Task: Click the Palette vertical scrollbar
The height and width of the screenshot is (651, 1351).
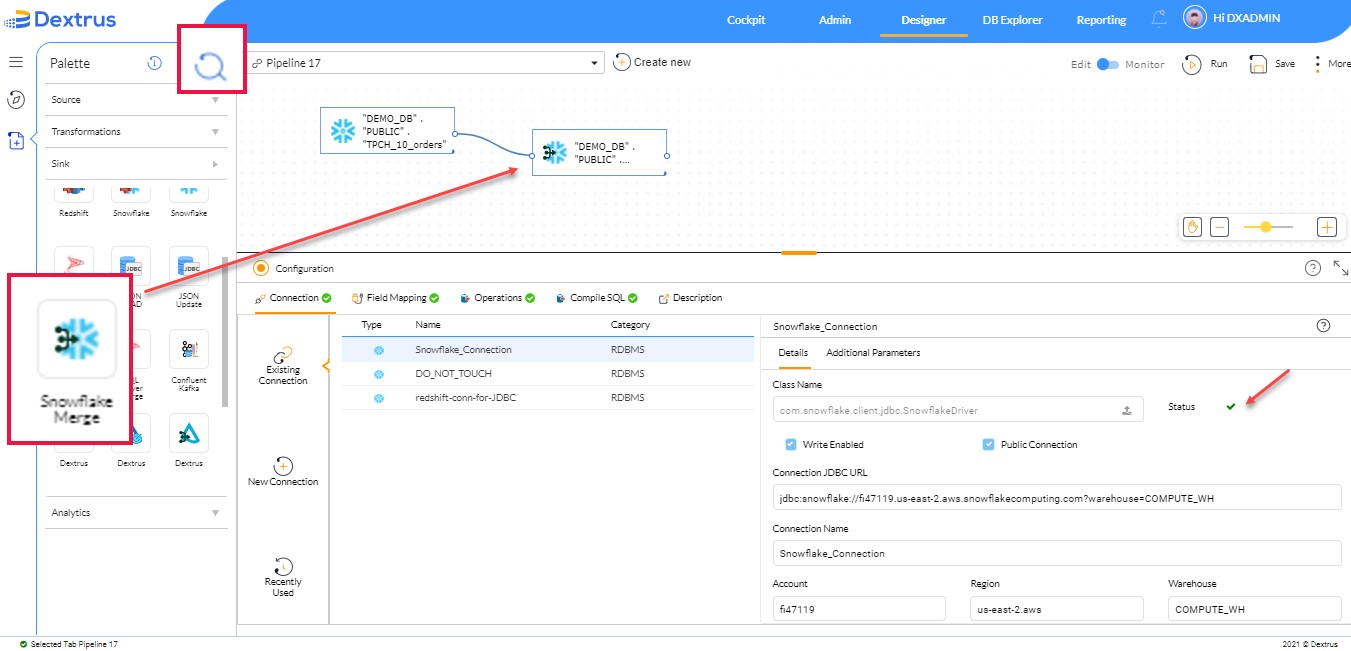Action: pyautogui.click(x=225, y=332)
